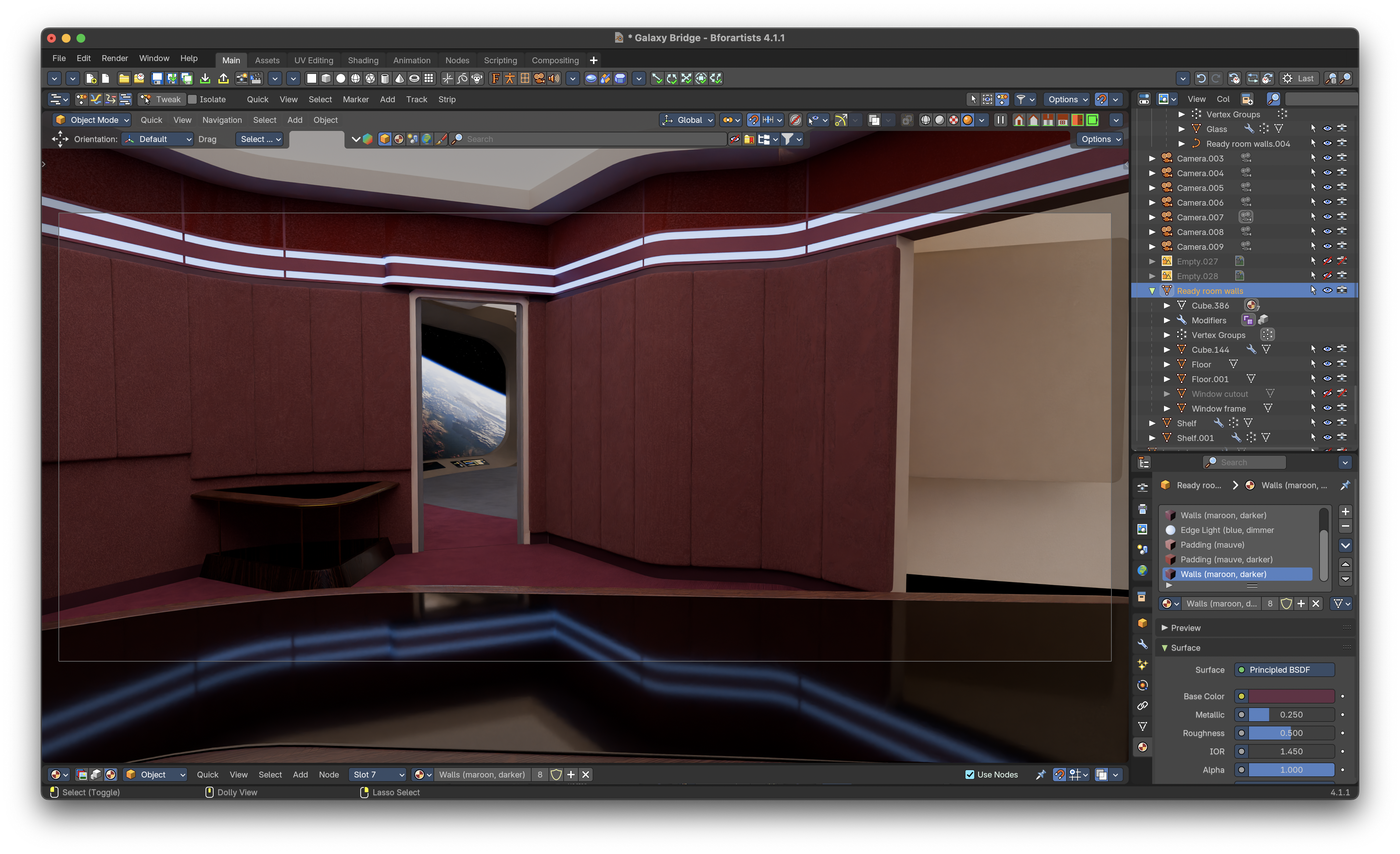Open the Particles tab in Properties
The image size is (1400, 854).
1143,665
